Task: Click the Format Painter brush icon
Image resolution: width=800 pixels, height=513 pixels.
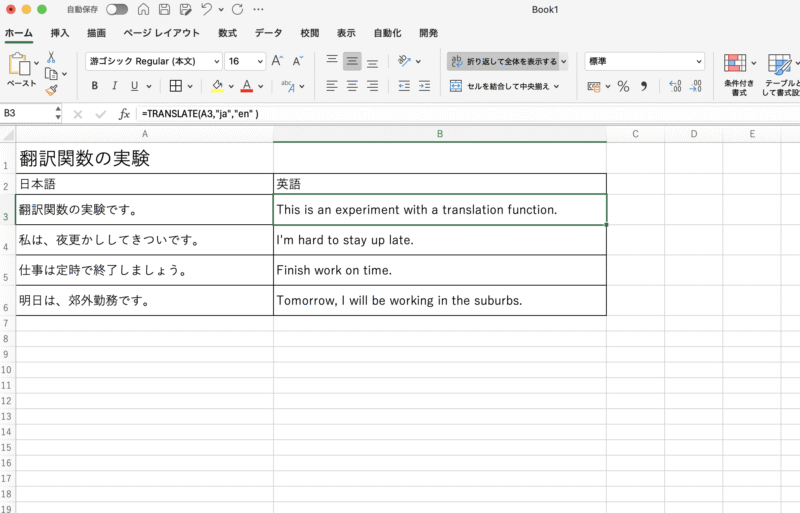Action: [51, 90]
